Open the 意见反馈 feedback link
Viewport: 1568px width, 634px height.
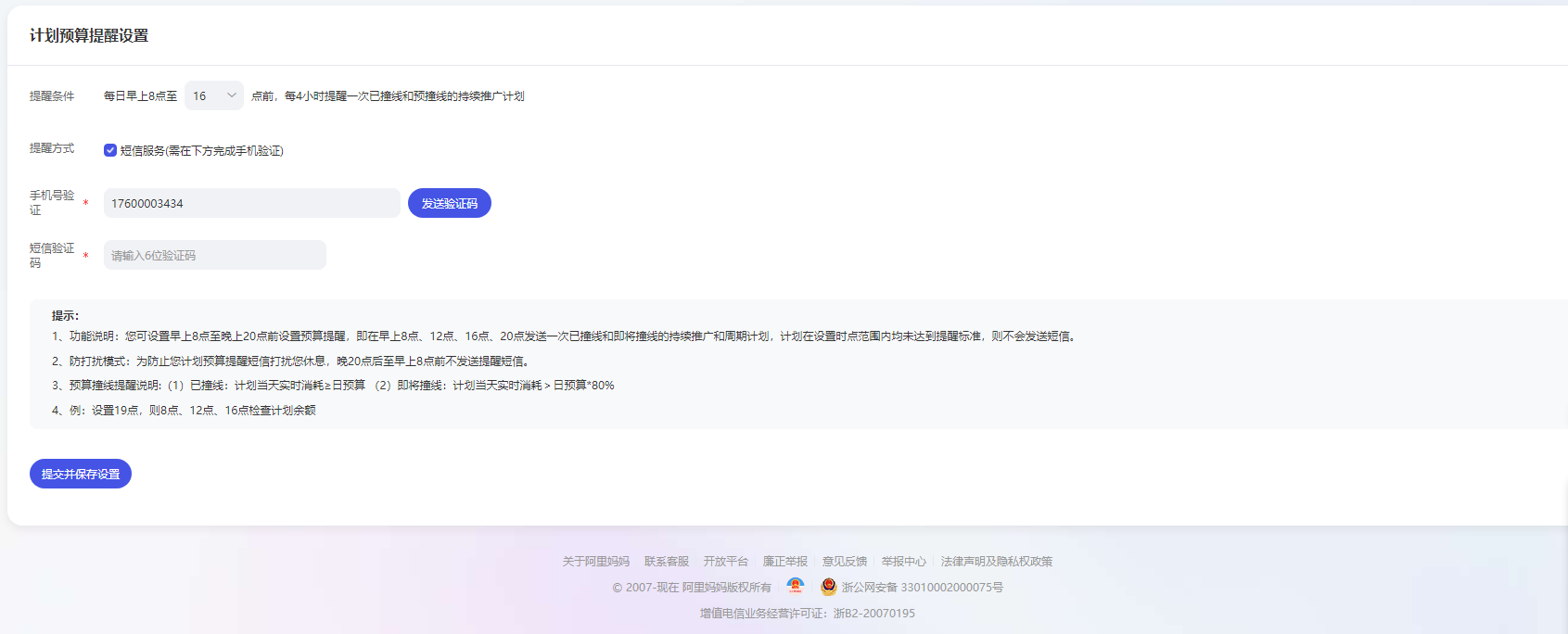[x=844, y=562]
